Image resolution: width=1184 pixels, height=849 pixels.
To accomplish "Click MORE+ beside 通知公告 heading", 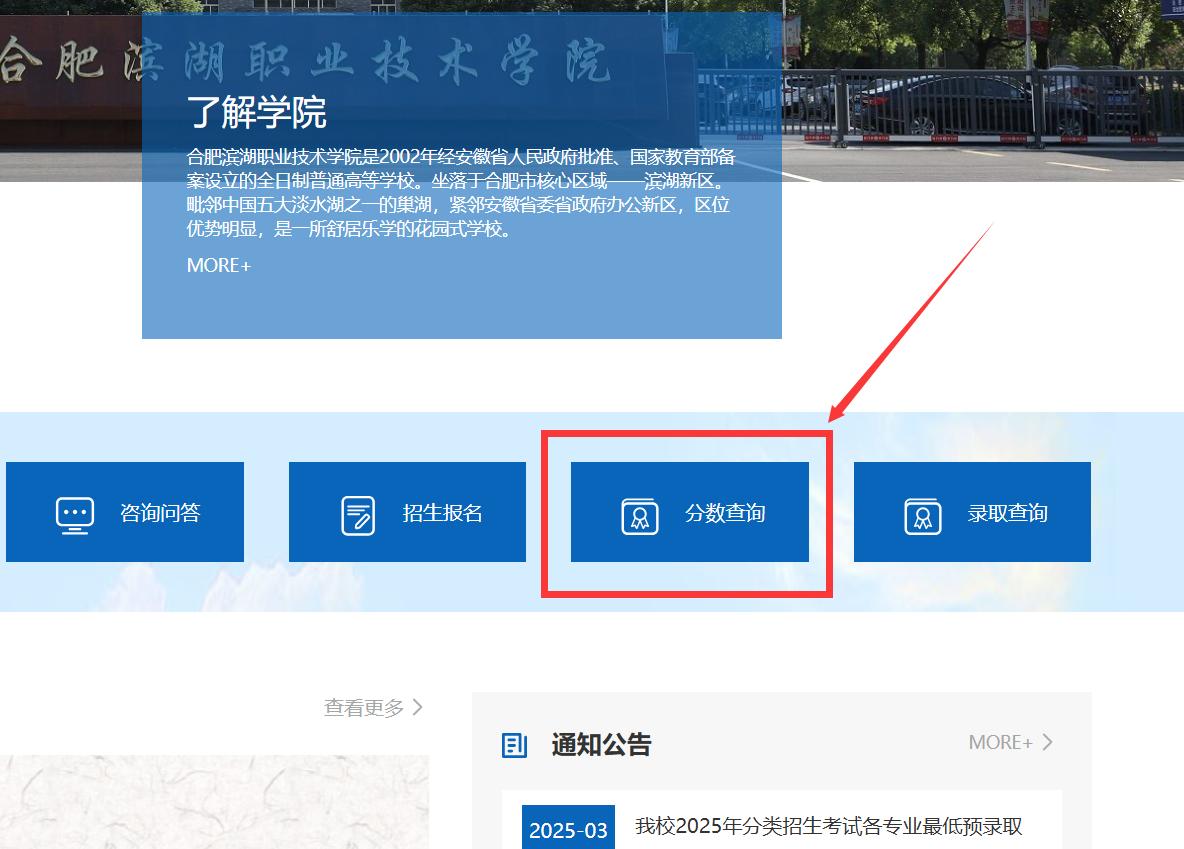I will (x=1001, y=742).
